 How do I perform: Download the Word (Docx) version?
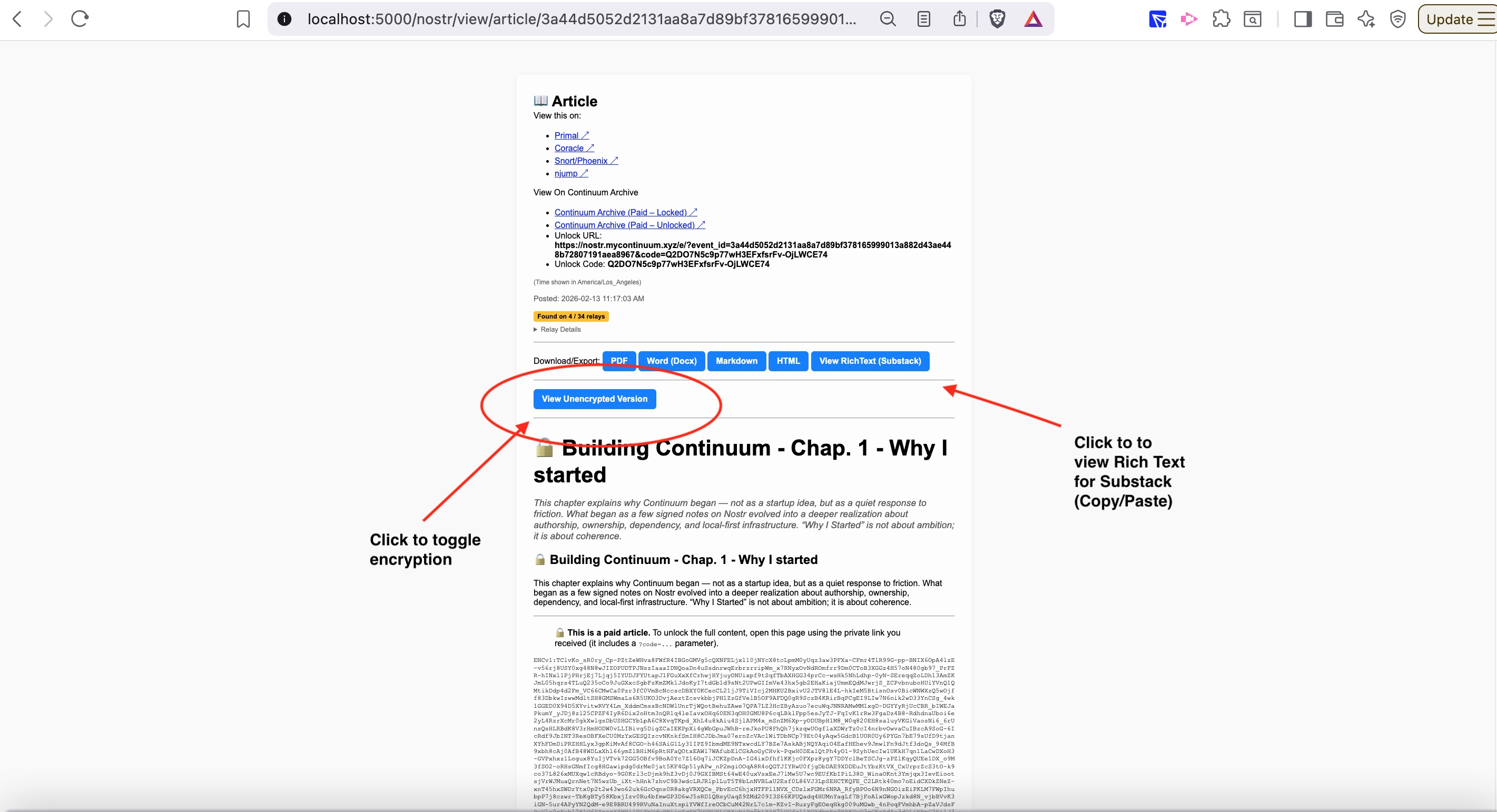671,361
